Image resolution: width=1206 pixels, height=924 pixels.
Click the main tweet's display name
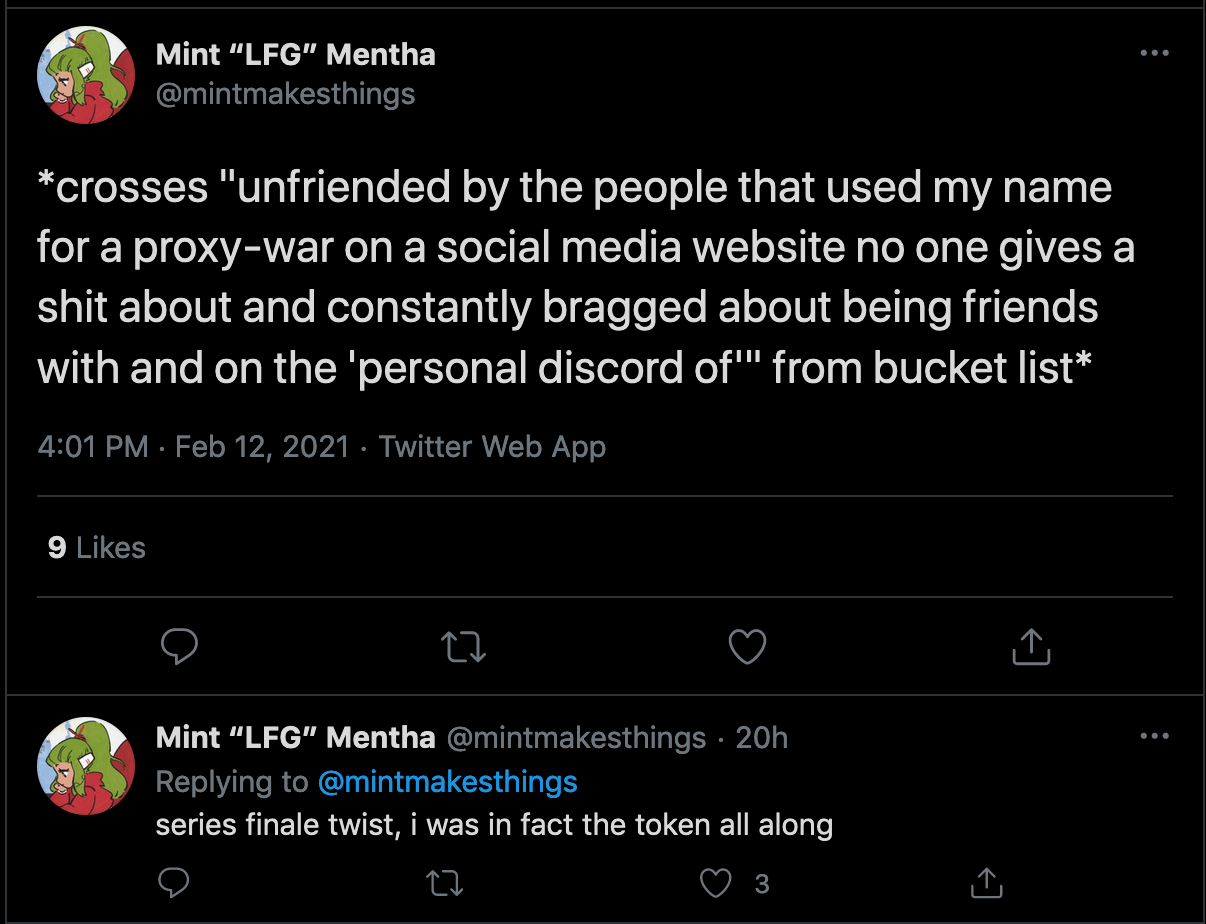296,54
